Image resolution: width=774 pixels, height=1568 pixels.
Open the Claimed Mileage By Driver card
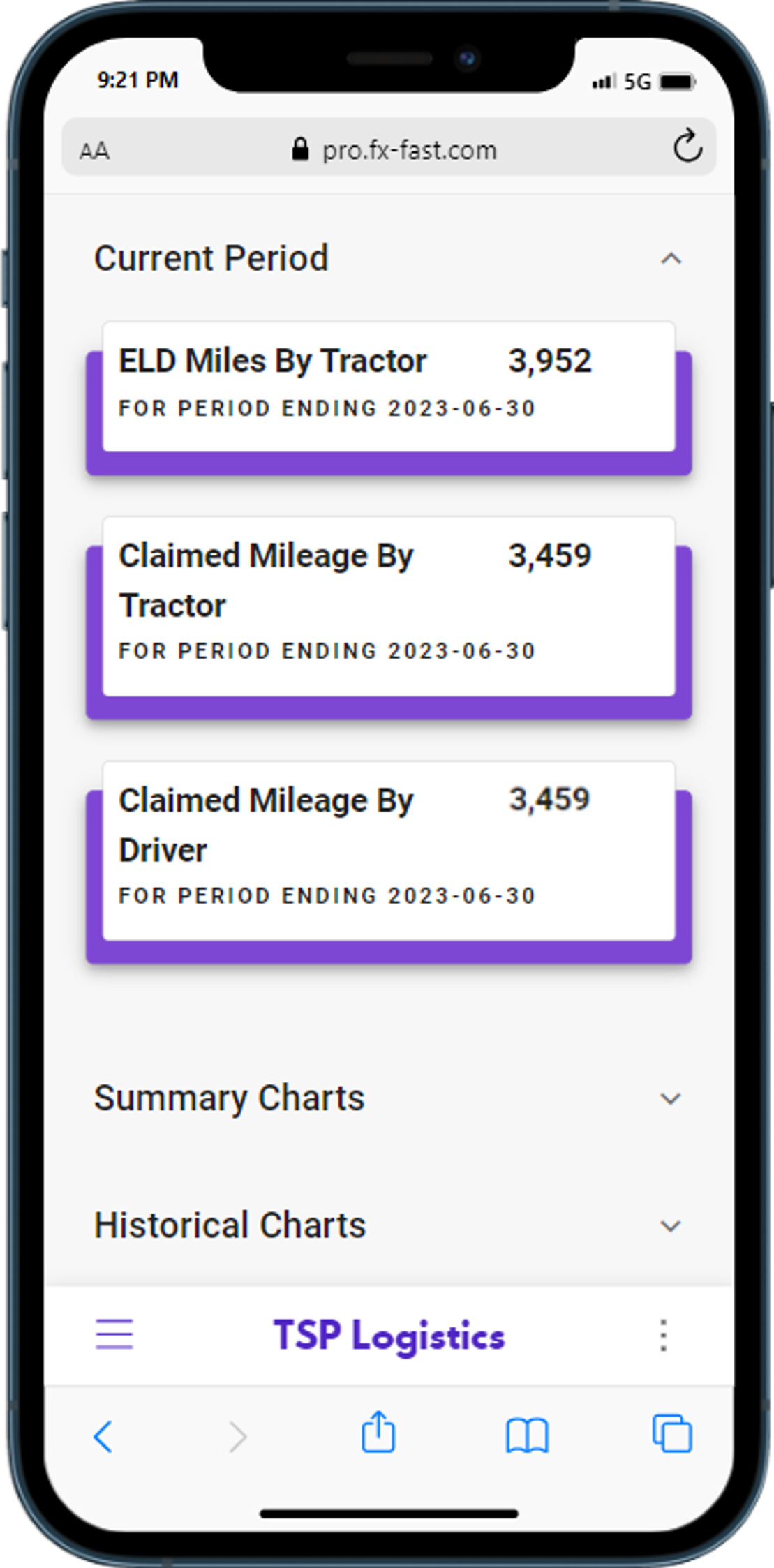pos(389,850)
